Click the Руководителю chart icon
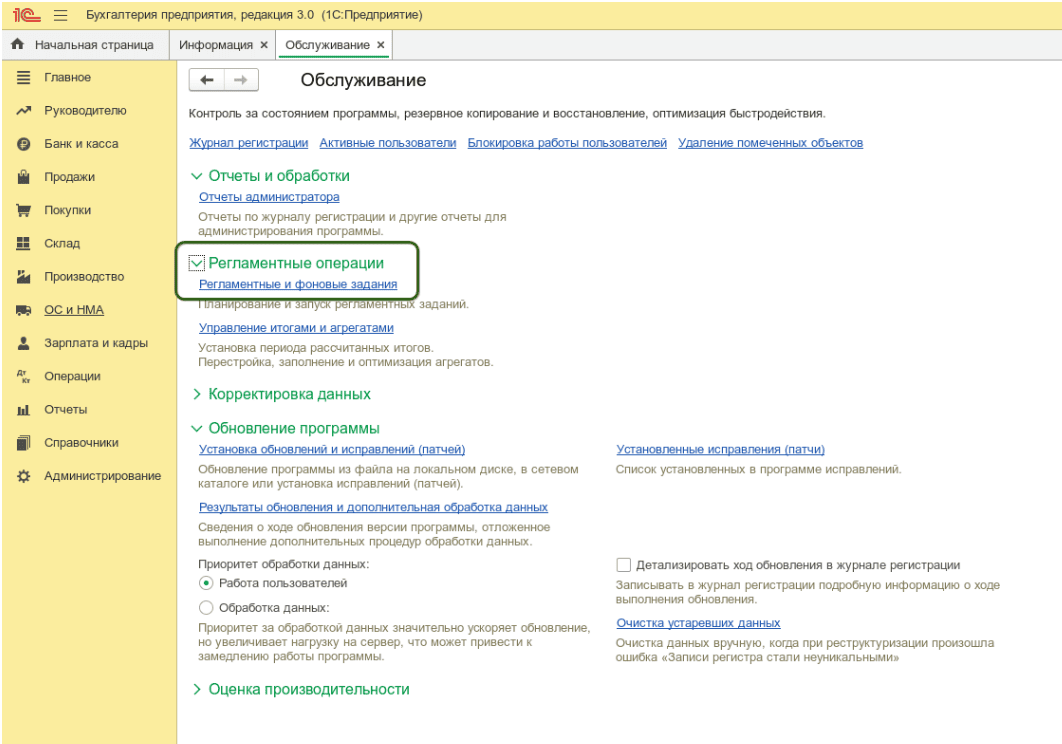The height and width of the screenshot is (744, 1062). click(x=23, y=110)
